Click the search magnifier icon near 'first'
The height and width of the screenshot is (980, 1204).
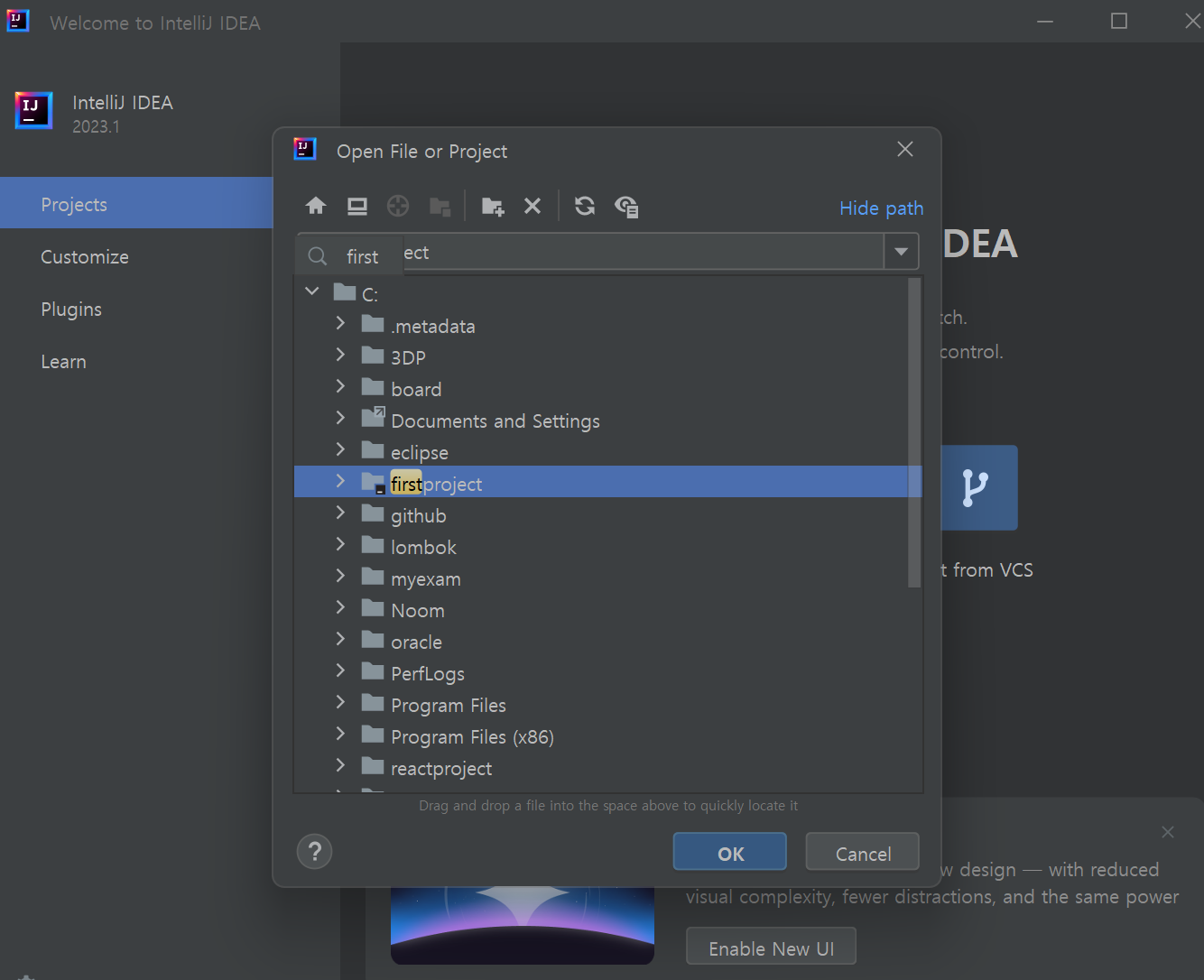pos(318,256)
